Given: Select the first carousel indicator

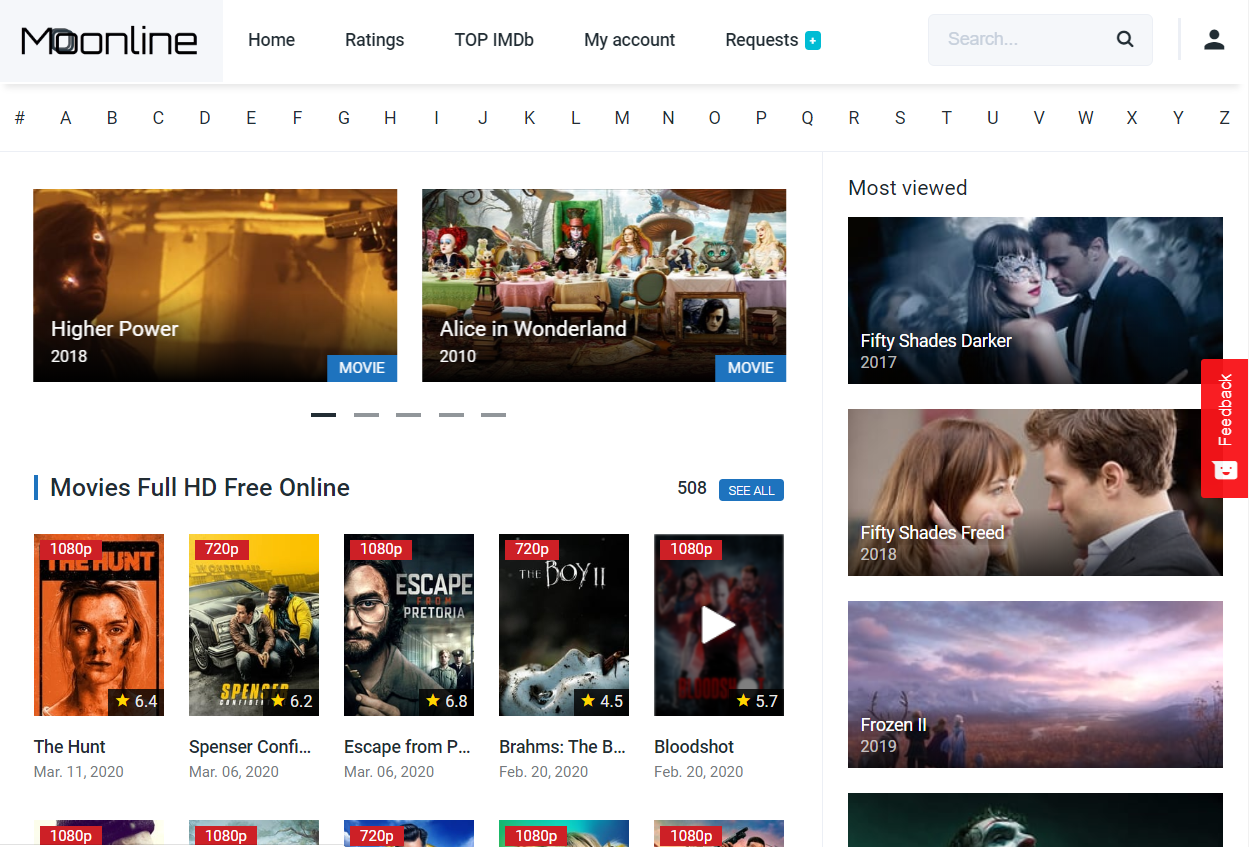Looking at the screenshot, I should [x=323, y=414].
